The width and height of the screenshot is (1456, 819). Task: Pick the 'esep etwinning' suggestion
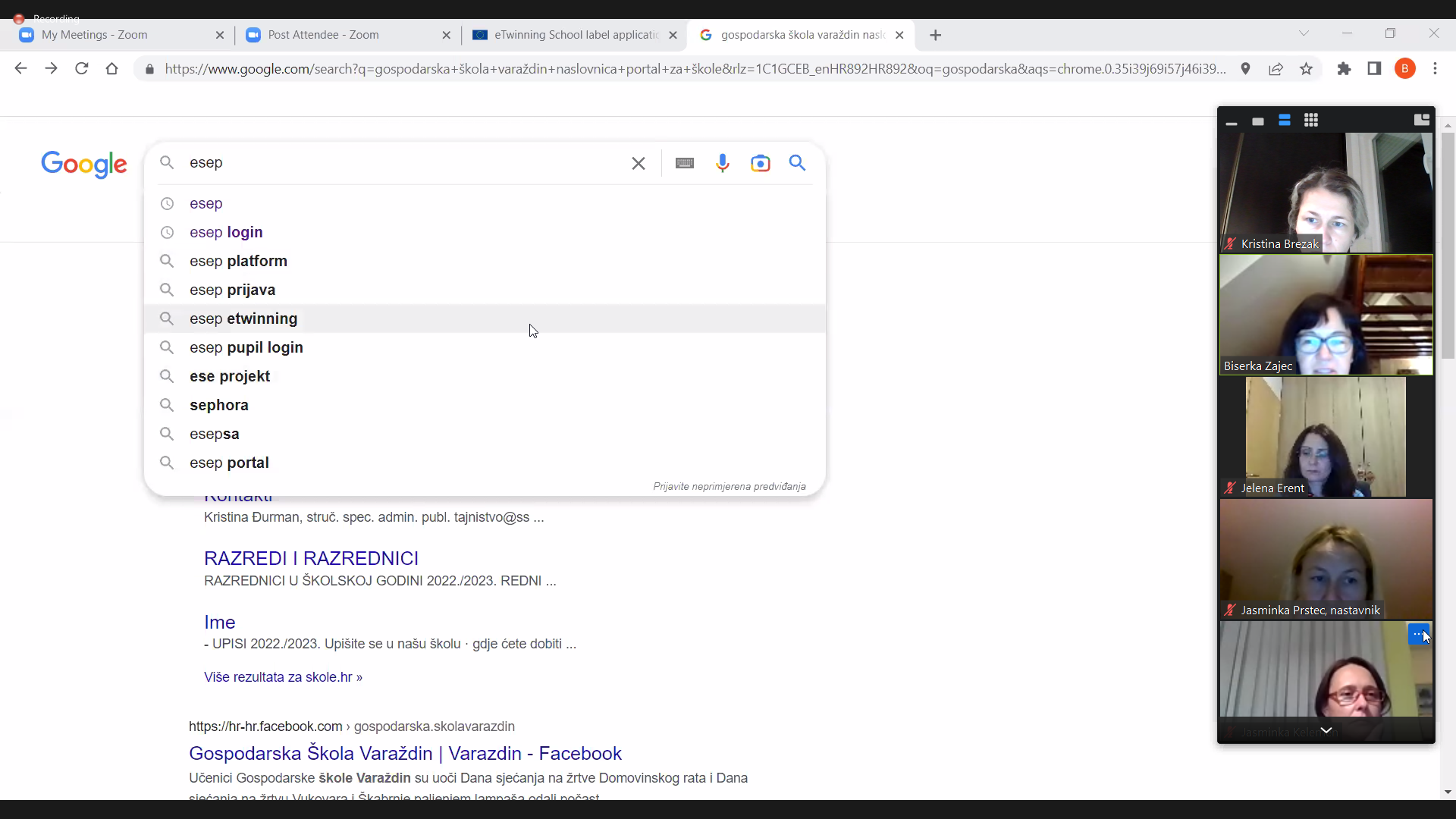(485, 318)
